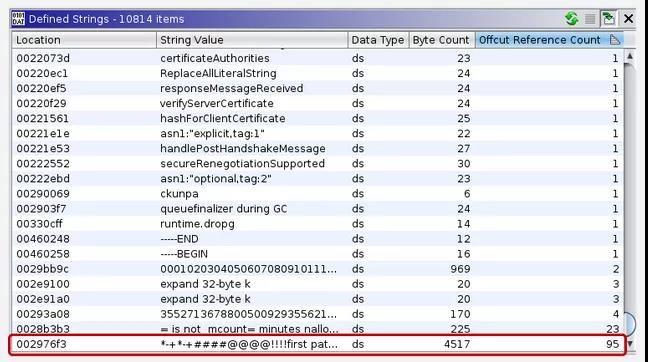
Task: Sort by the Location column header
Action: pos(84,40)
